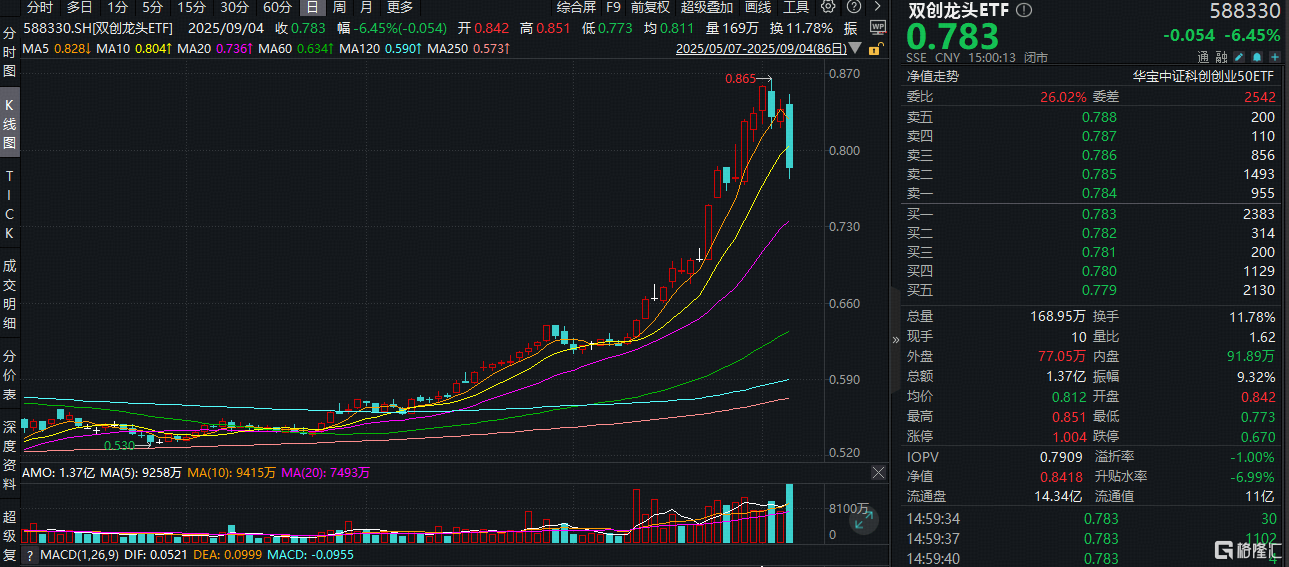
Task: Click the 0.530 low price marker
Action: (x=118, y=446)
